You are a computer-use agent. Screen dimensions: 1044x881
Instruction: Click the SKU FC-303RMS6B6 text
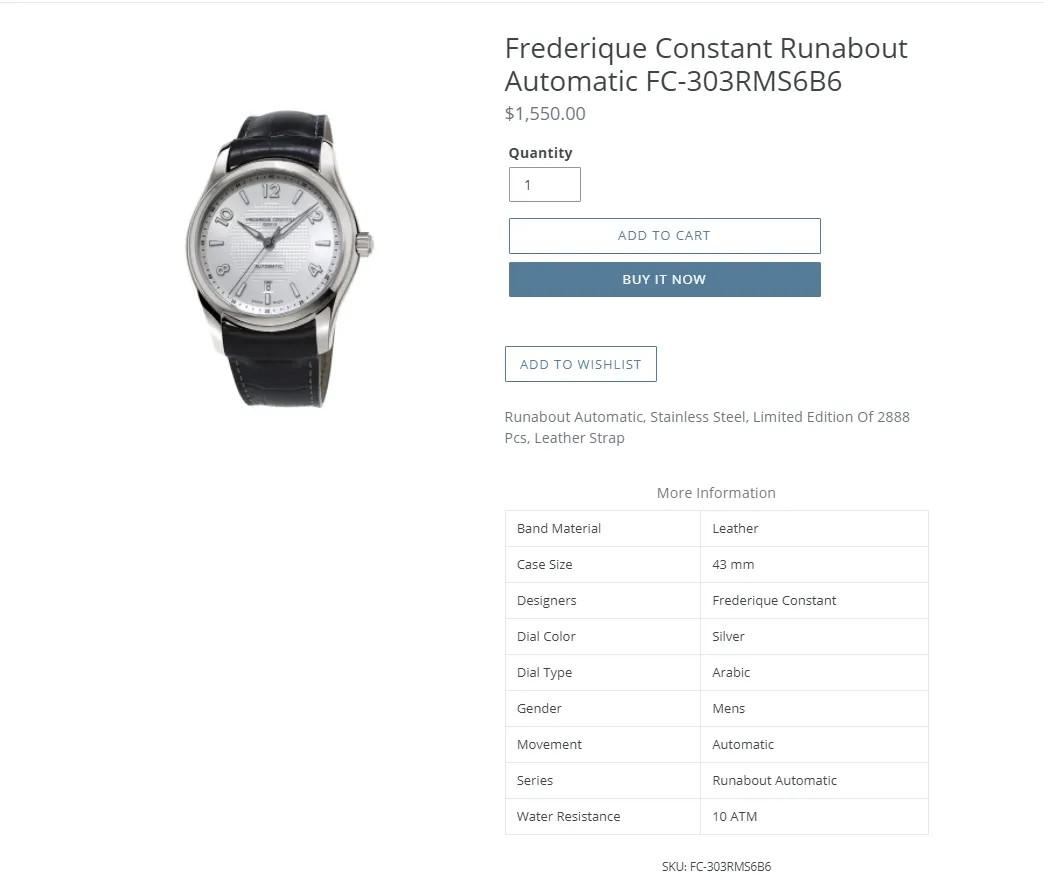click(716, 867)
